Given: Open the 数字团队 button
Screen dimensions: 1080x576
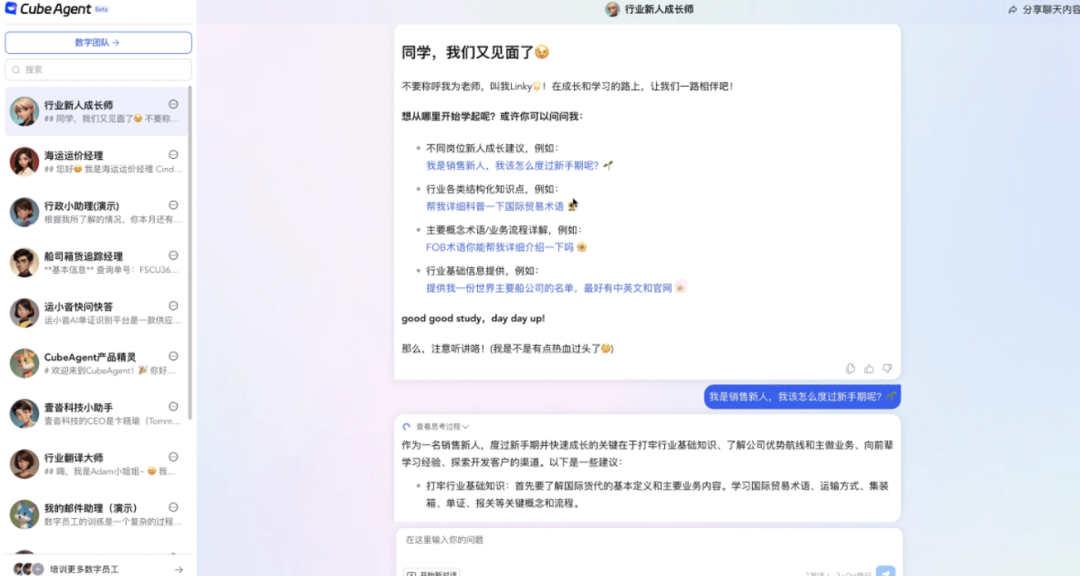Looking at the screenshot, I should [98, 43].
